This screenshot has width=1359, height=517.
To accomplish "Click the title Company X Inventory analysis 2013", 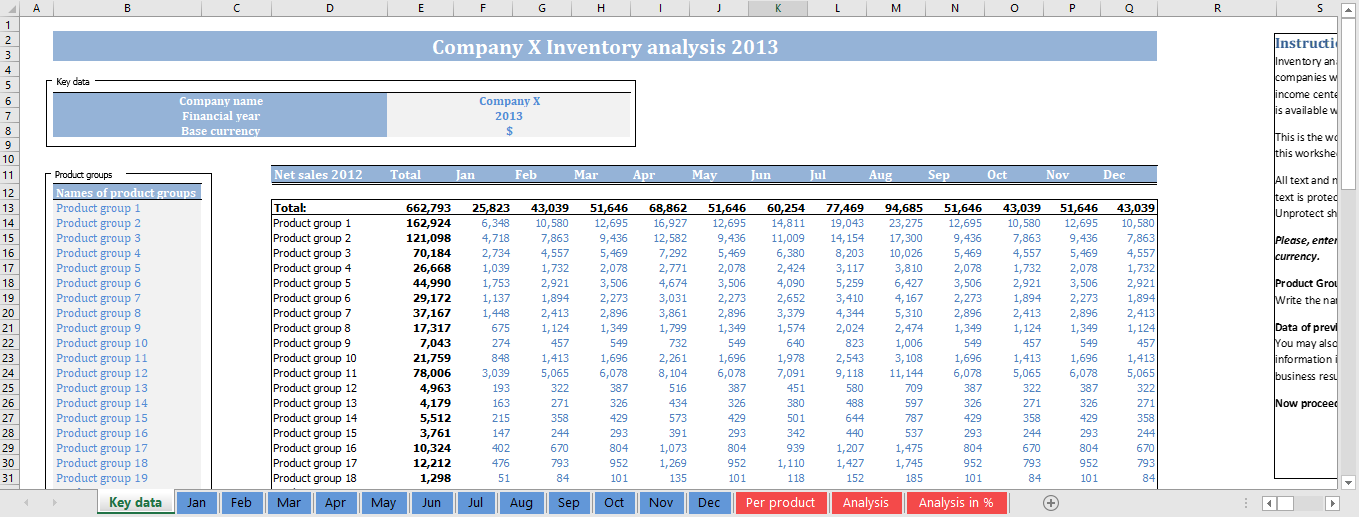I will (605, 47).
